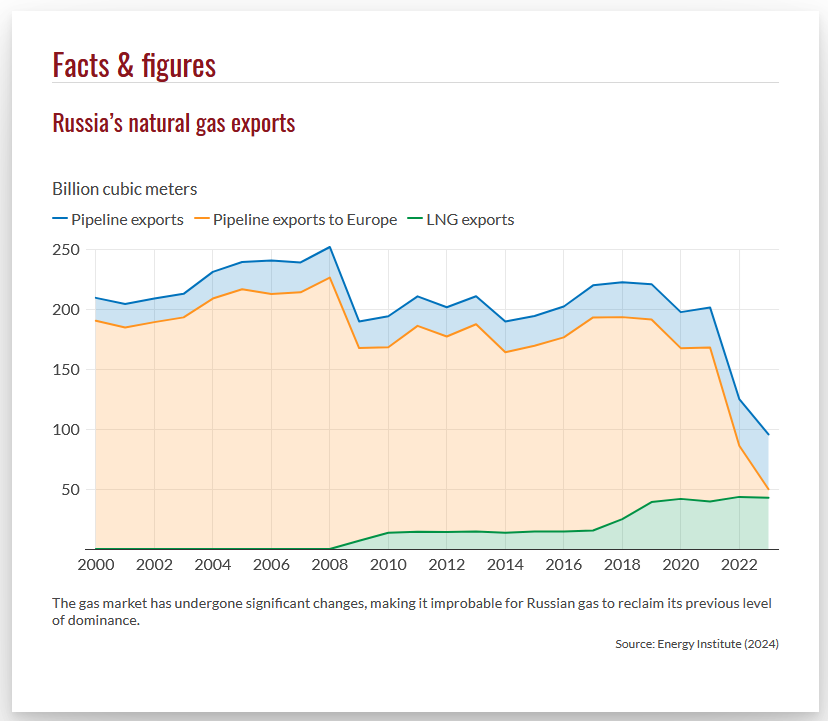Click the blue line's 2023 endpoint
Screen dimensions: 828x721
pos(768,435)
